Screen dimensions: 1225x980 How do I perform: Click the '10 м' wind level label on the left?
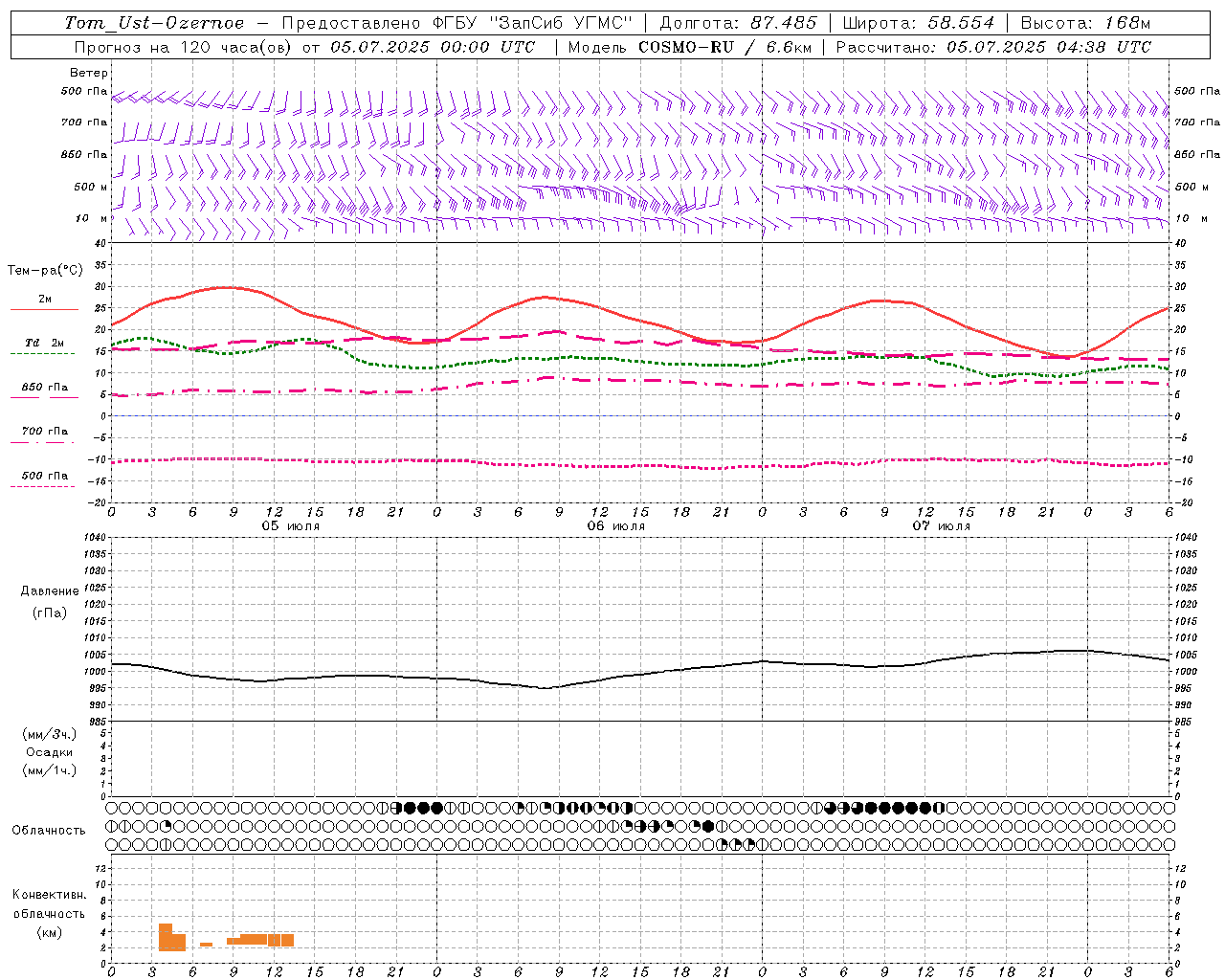coord(91,218)
